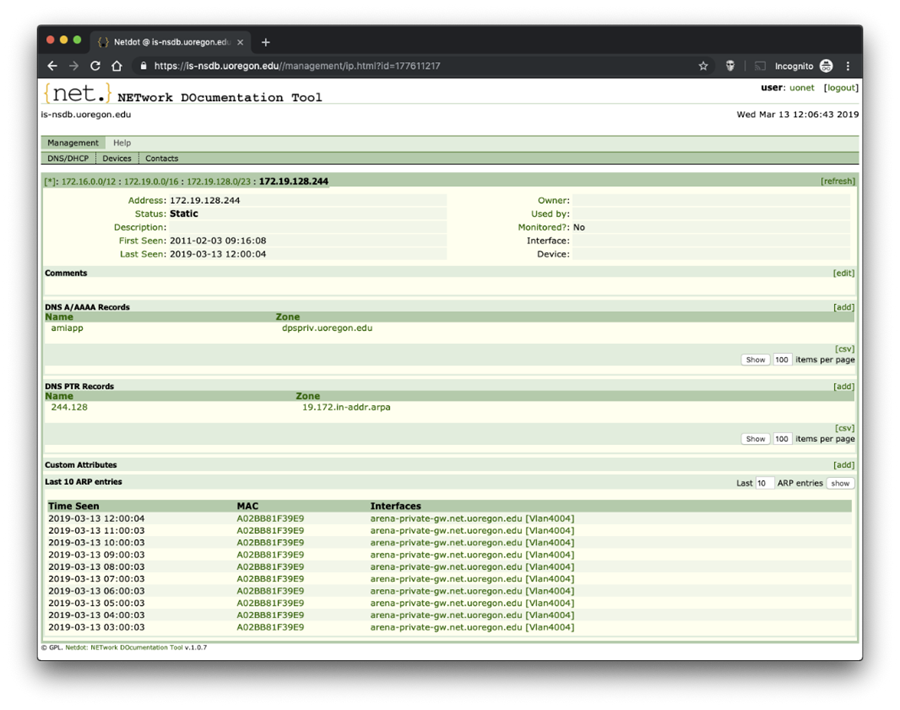Open the 19.172.in-addr.arpa zone

pos(346,408)
